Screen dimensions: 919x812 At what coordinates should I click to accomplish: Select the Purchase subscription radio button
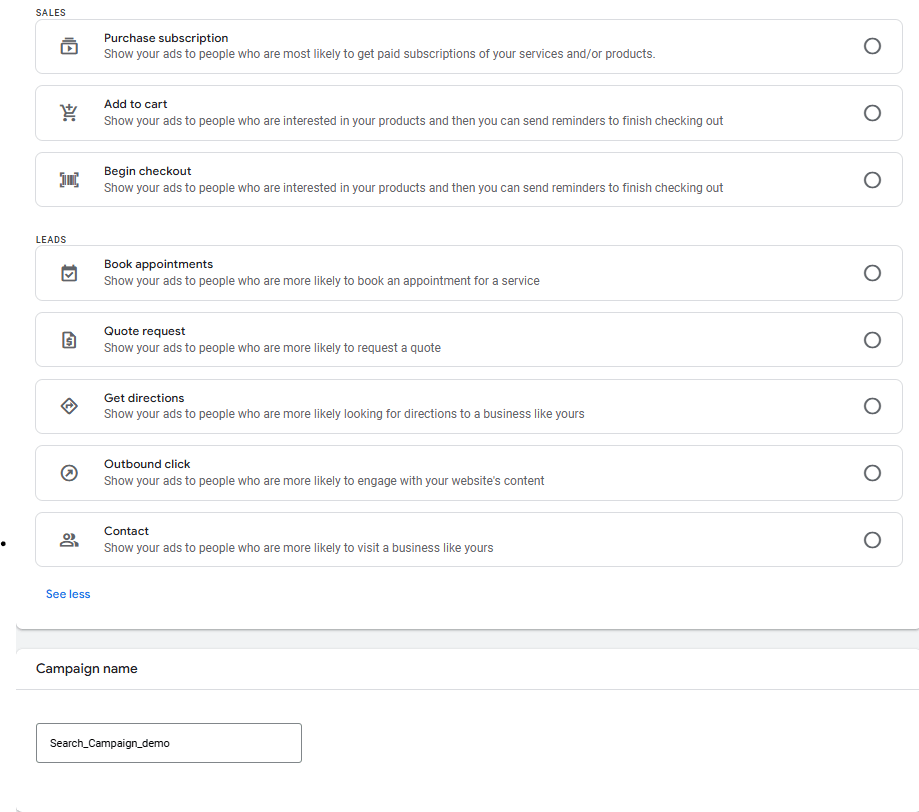coord(872,46)
